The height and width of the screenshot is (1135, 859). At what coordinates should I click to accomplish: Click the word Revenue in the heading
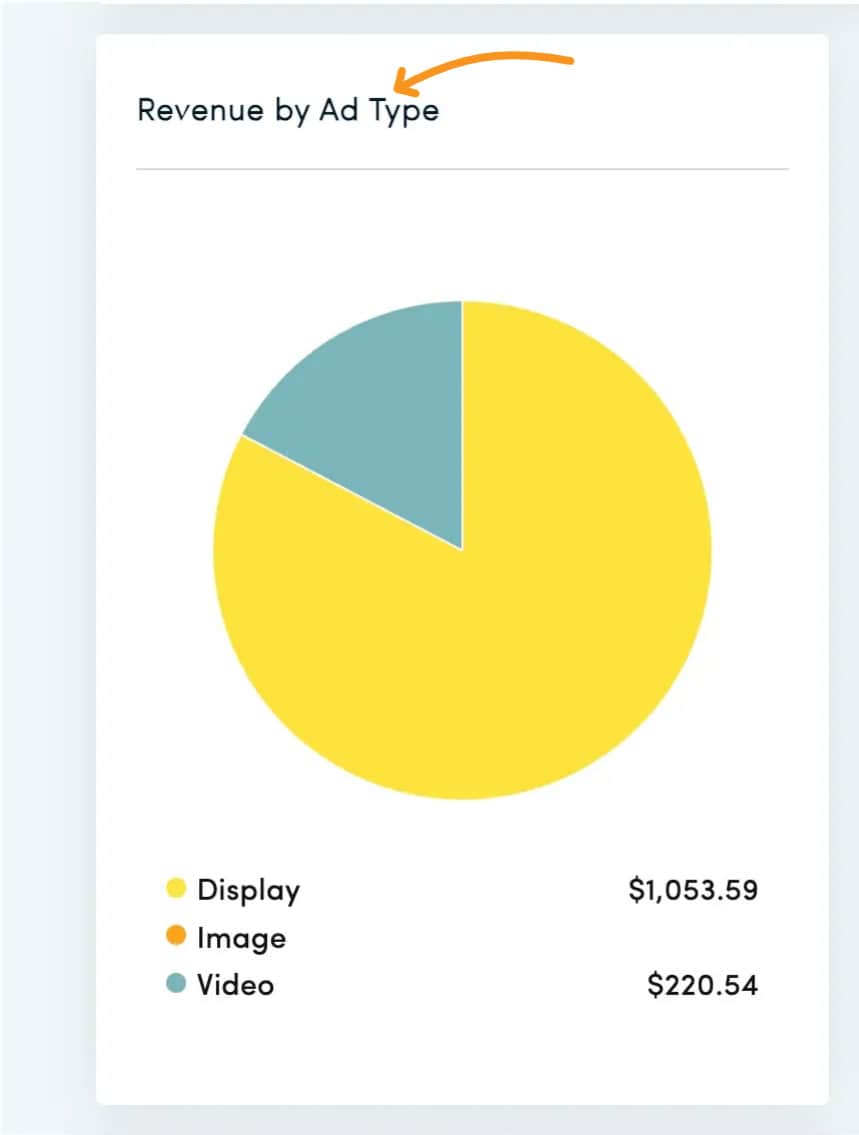(x=200, y=110)
